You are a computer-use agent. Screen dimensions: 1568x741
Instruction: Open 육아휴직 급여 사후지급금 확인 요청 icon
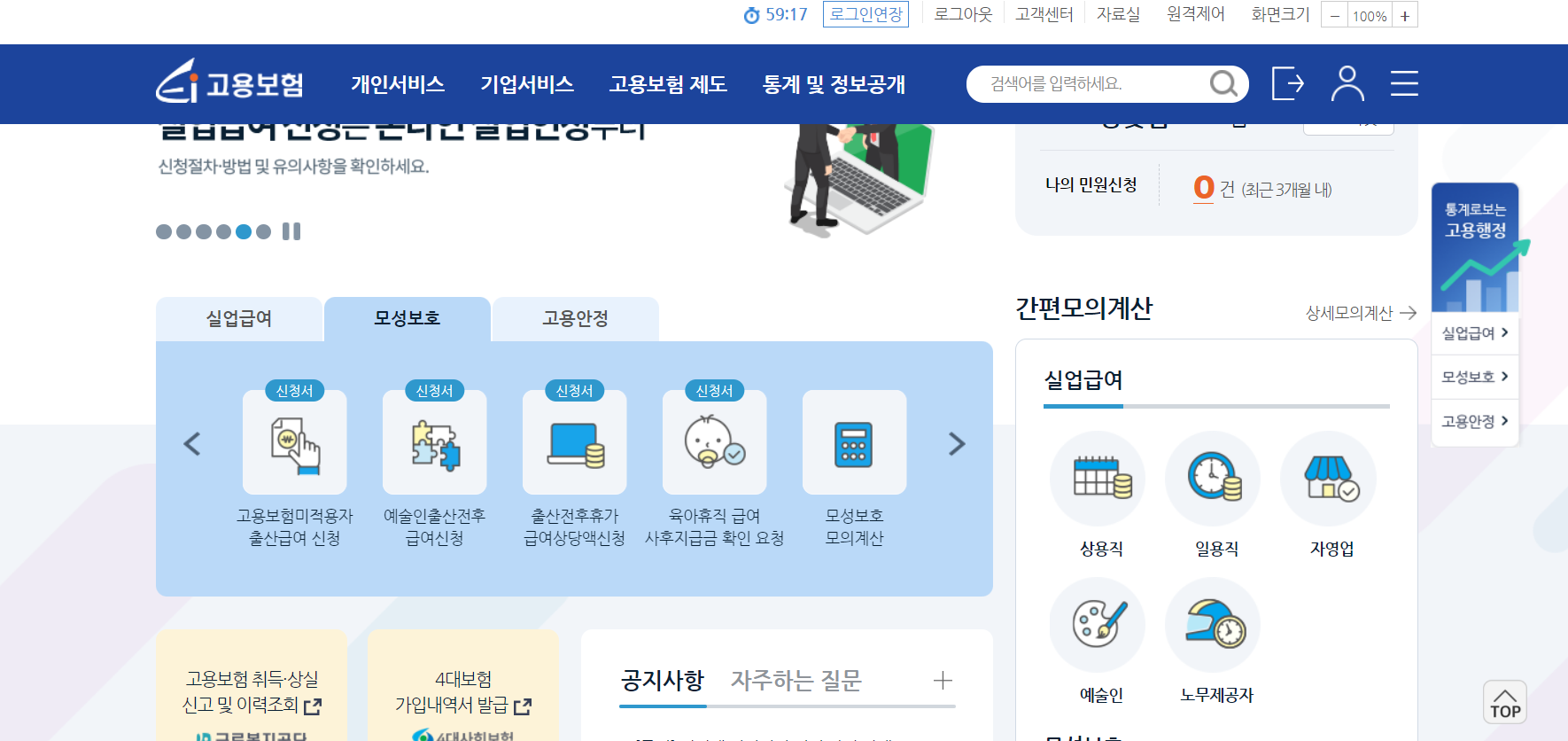click(715, 442)
